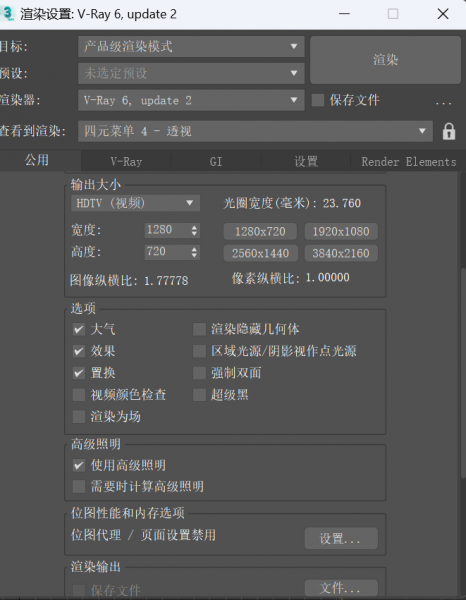
Task: Select the 1280x720 preset button
Action: tap(260, 232)
